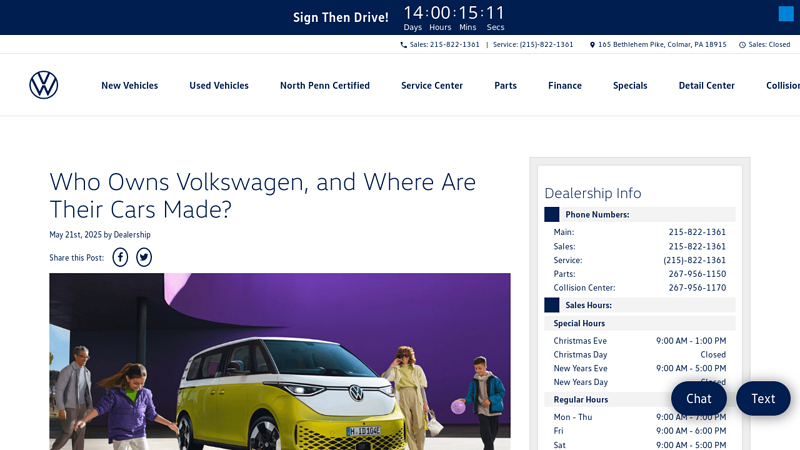800x450 pixels.
Task: Open the Text button
Action: tap(763, 398)
